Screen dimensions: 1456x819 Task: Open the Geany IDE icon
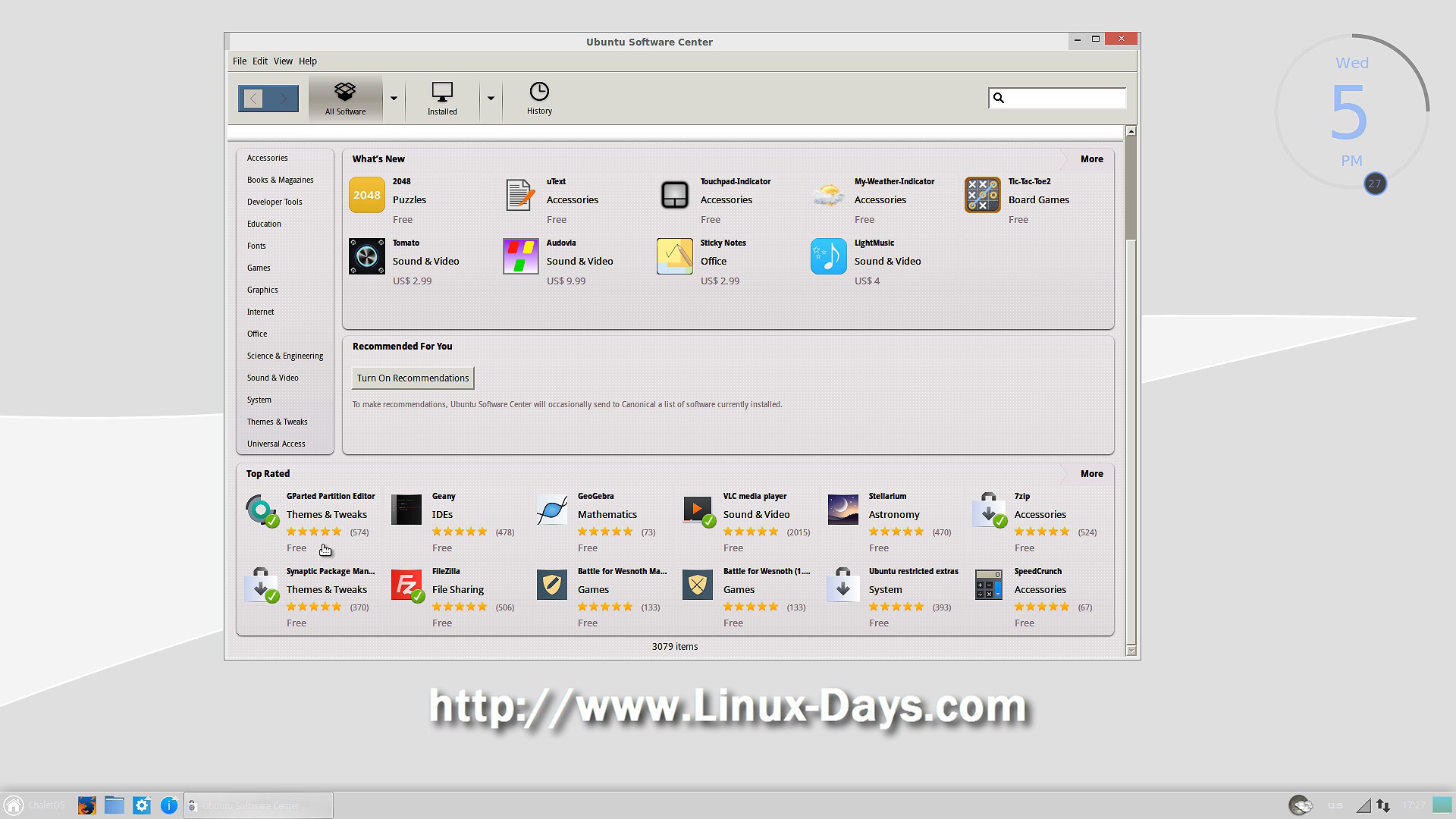click(x=406, y=510)
